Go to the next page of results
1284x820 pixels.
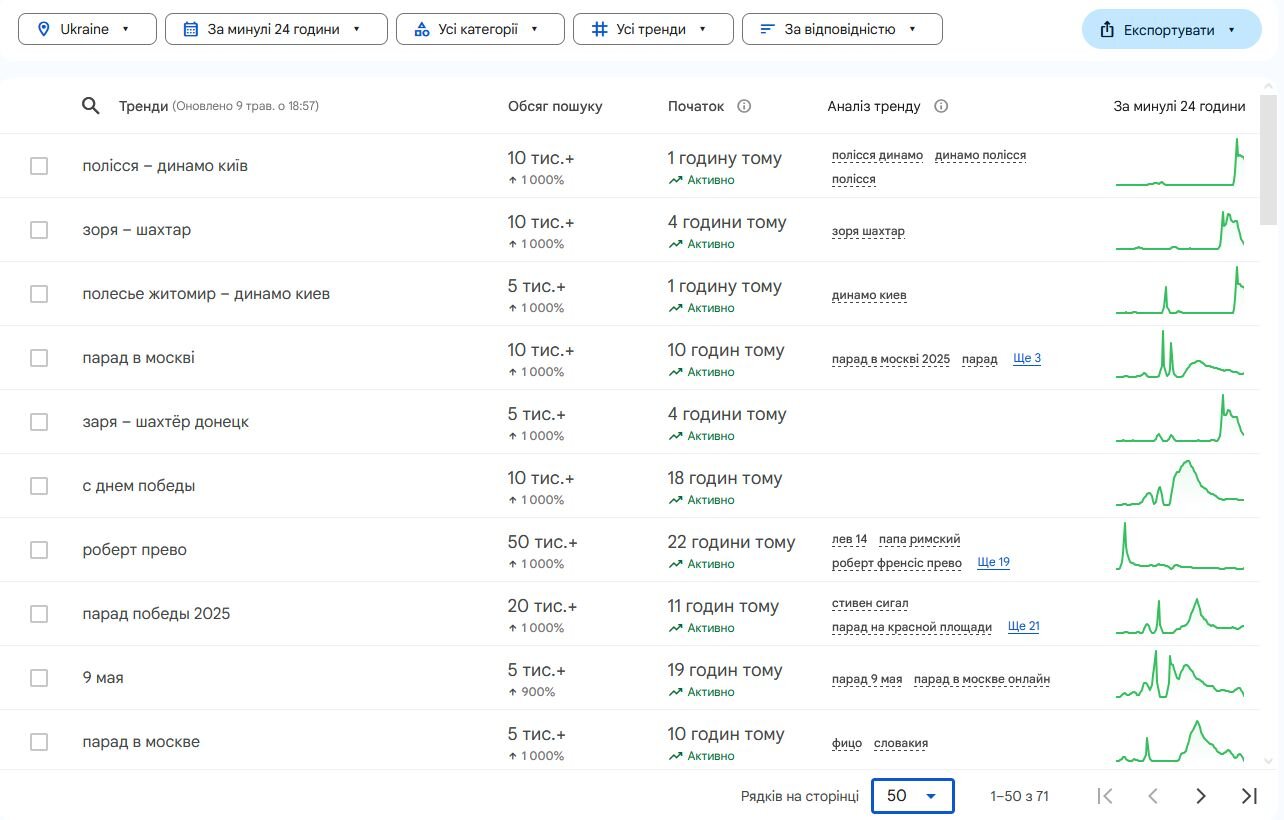pyautogui.click(x=1201, y=796)
